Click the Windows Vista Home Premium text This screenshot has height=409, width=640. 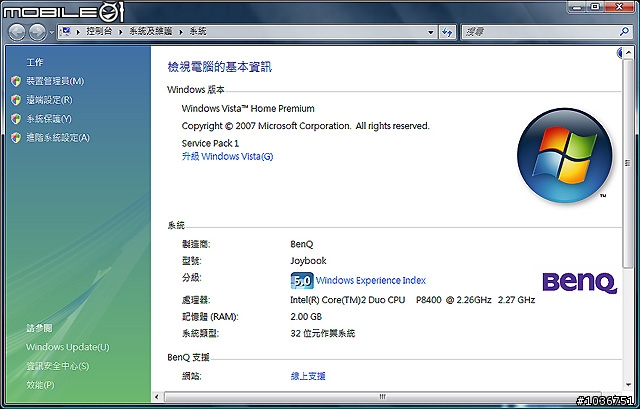[x=248, y=109]
